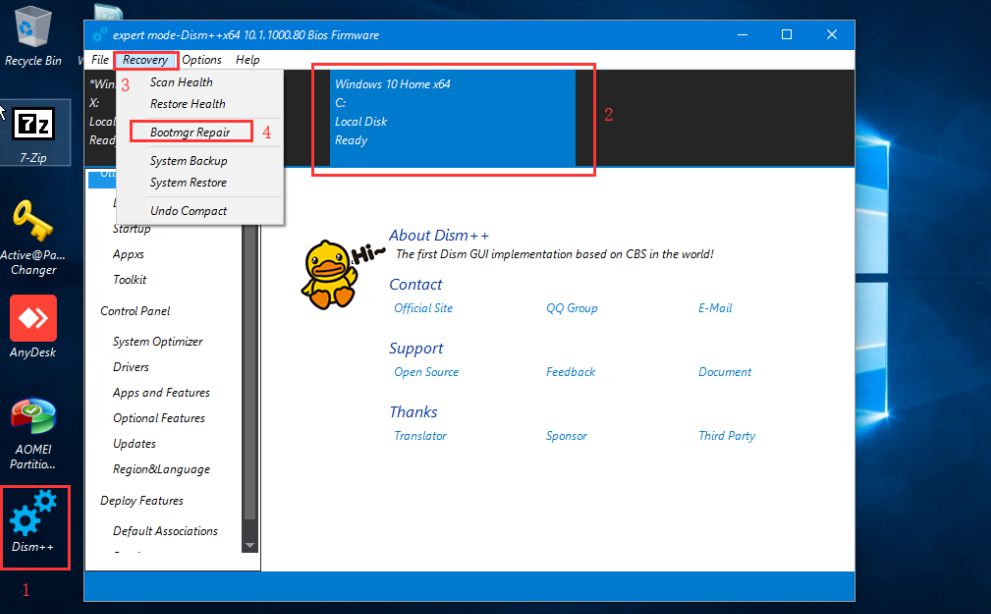Click the E-Mail contact link

point(715,308)
